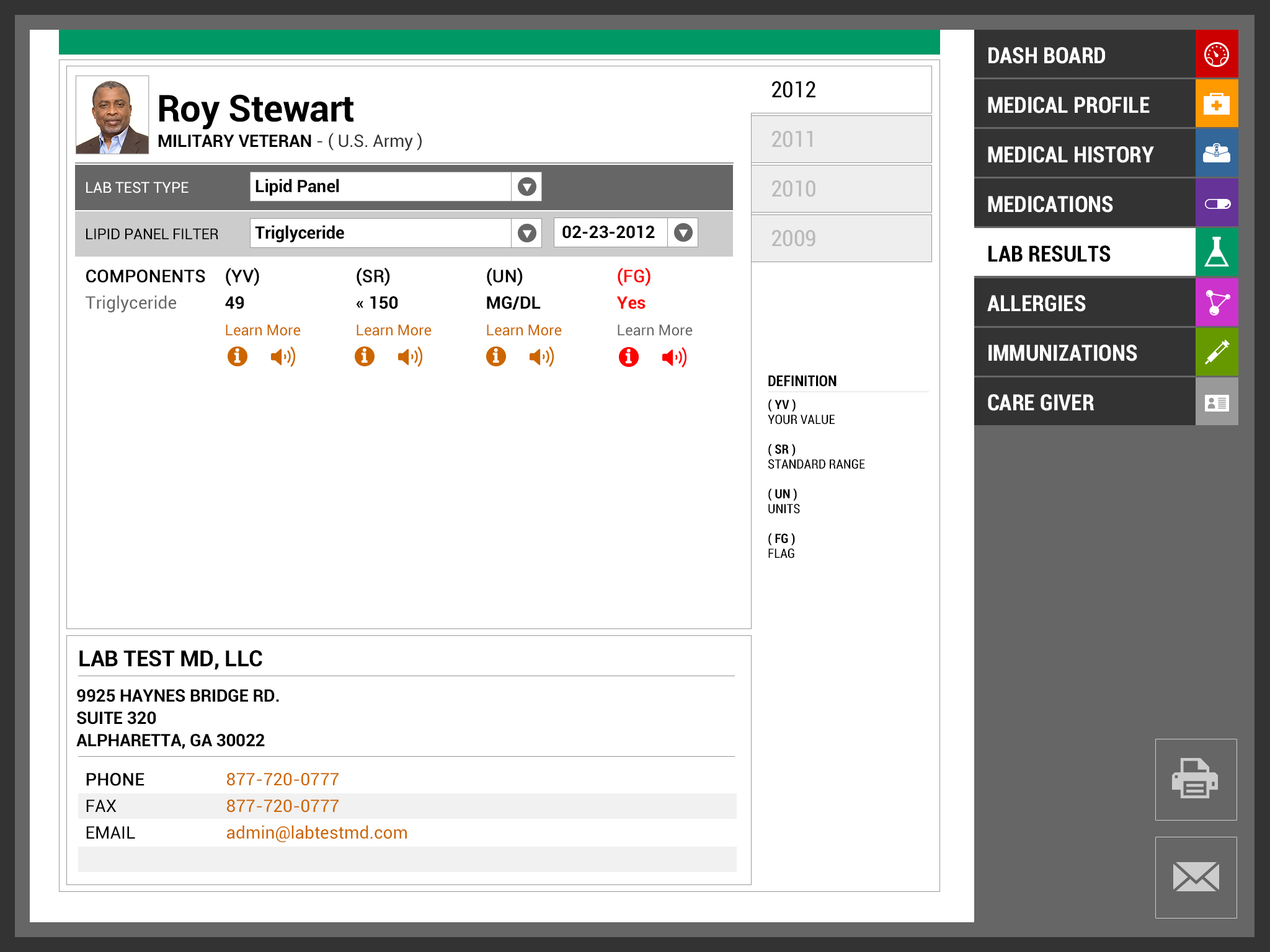The height and width of the screenshot is (952, 1270).
Task: Click Roy Stewart's profile photo
Action: (x=112, y=115)
